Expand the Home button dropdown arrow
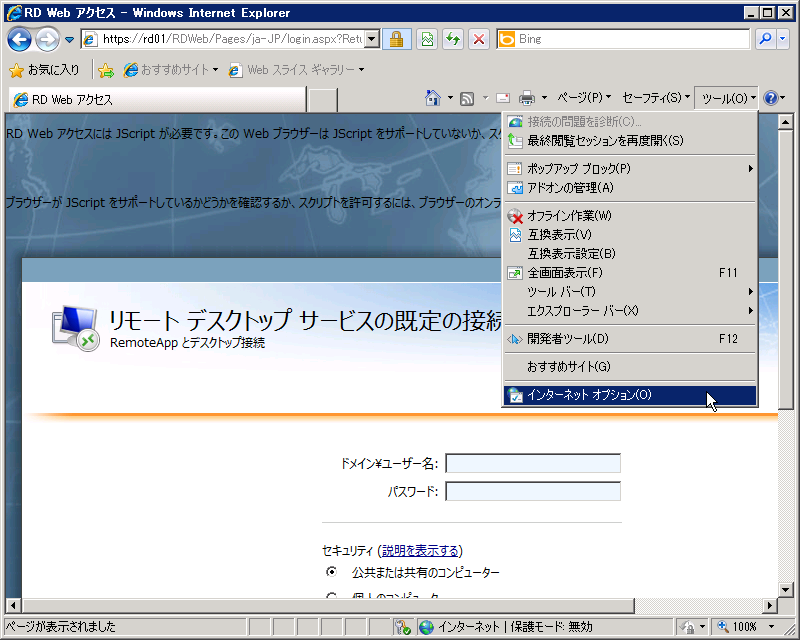 coord(450,98)
